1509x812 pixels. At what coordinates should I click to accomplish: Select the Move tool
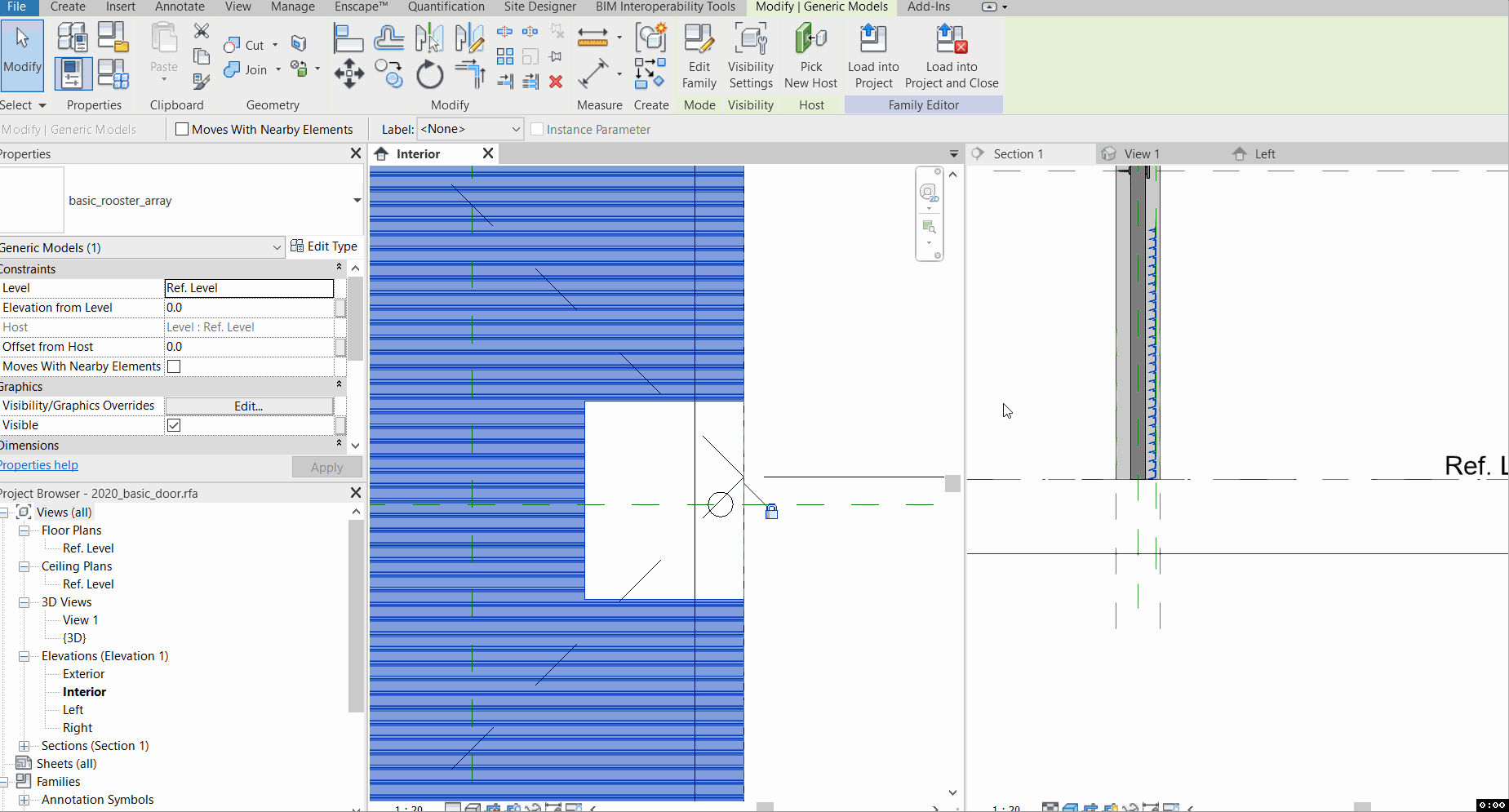(x=349, y=73)
